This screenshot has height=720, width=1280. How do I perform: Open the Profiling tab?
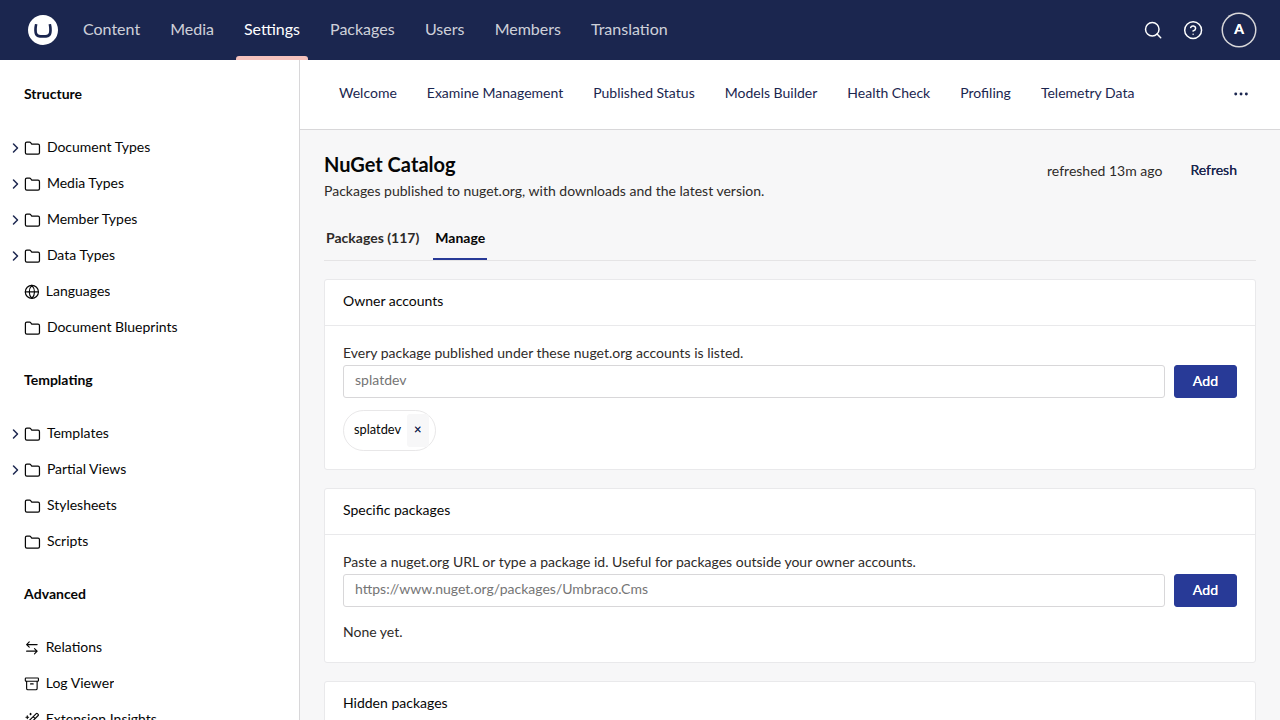tap(985, 94)
